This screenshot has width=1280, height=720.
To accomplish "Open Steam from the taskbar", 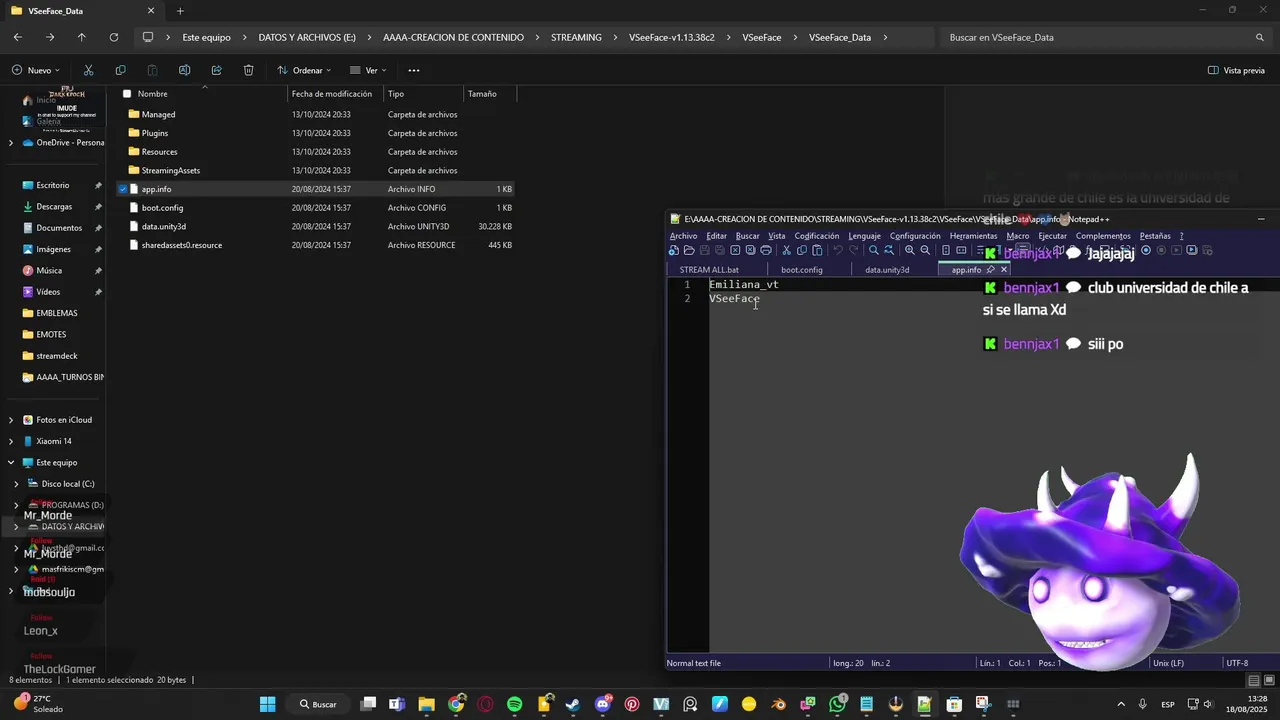I will [572, 704].
